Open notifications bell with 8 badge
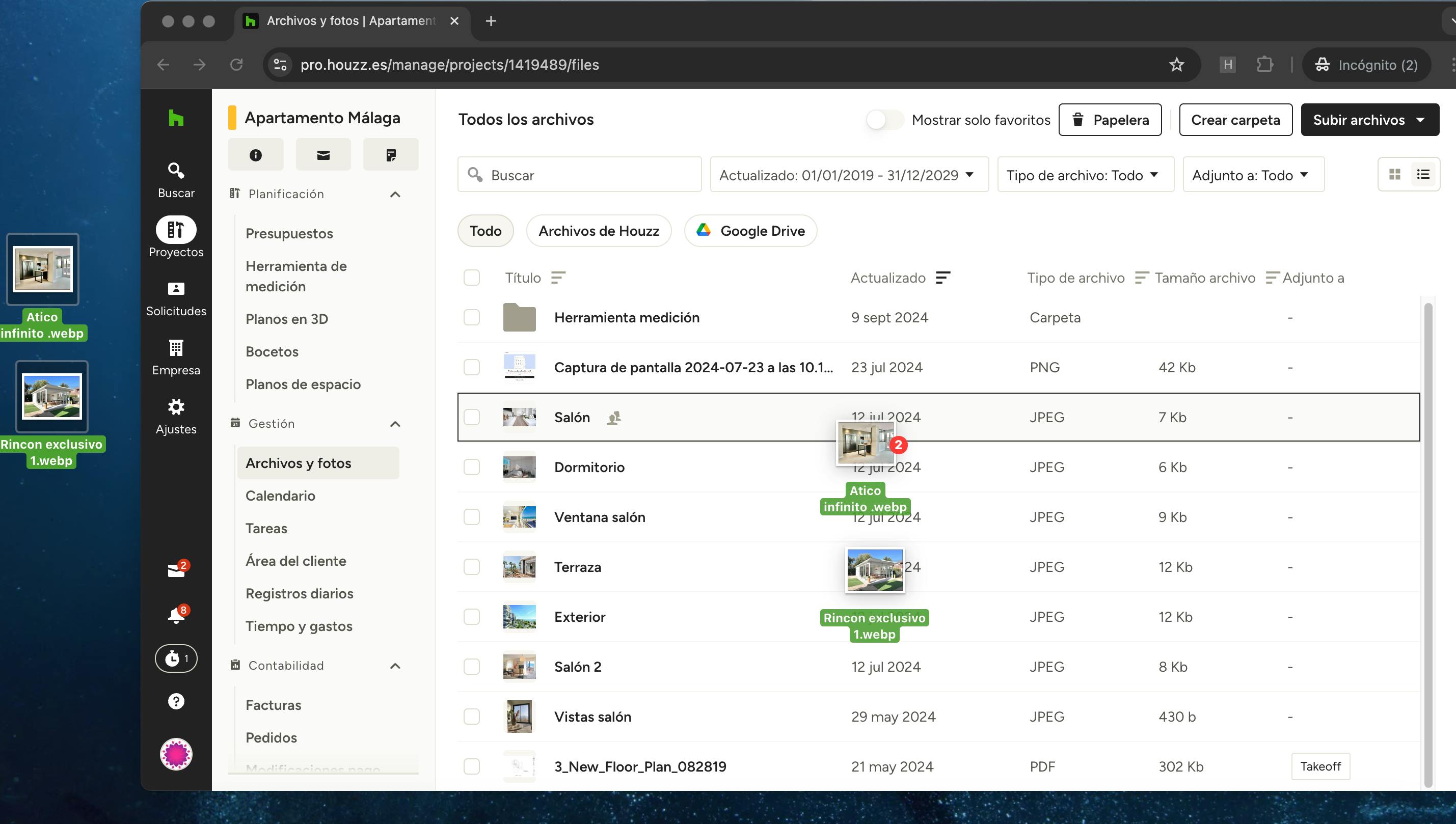Viewport: 1456px width, 824px height. (176, 616)
